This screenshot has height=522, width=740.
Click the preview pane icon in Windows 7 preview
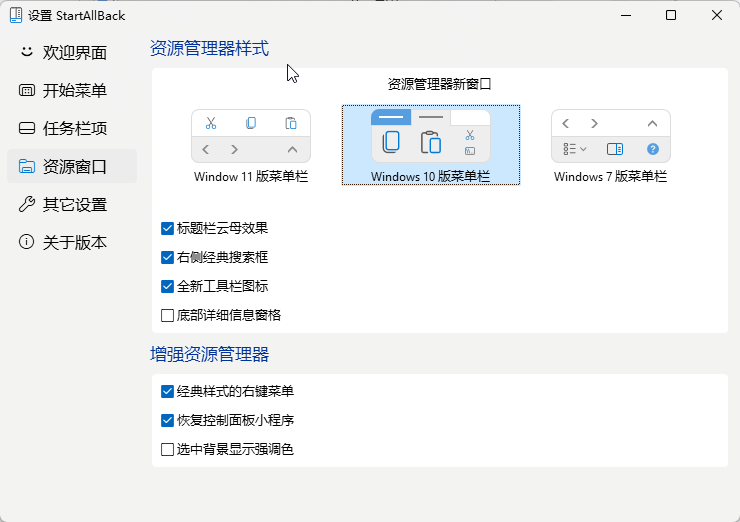point(615,149)
